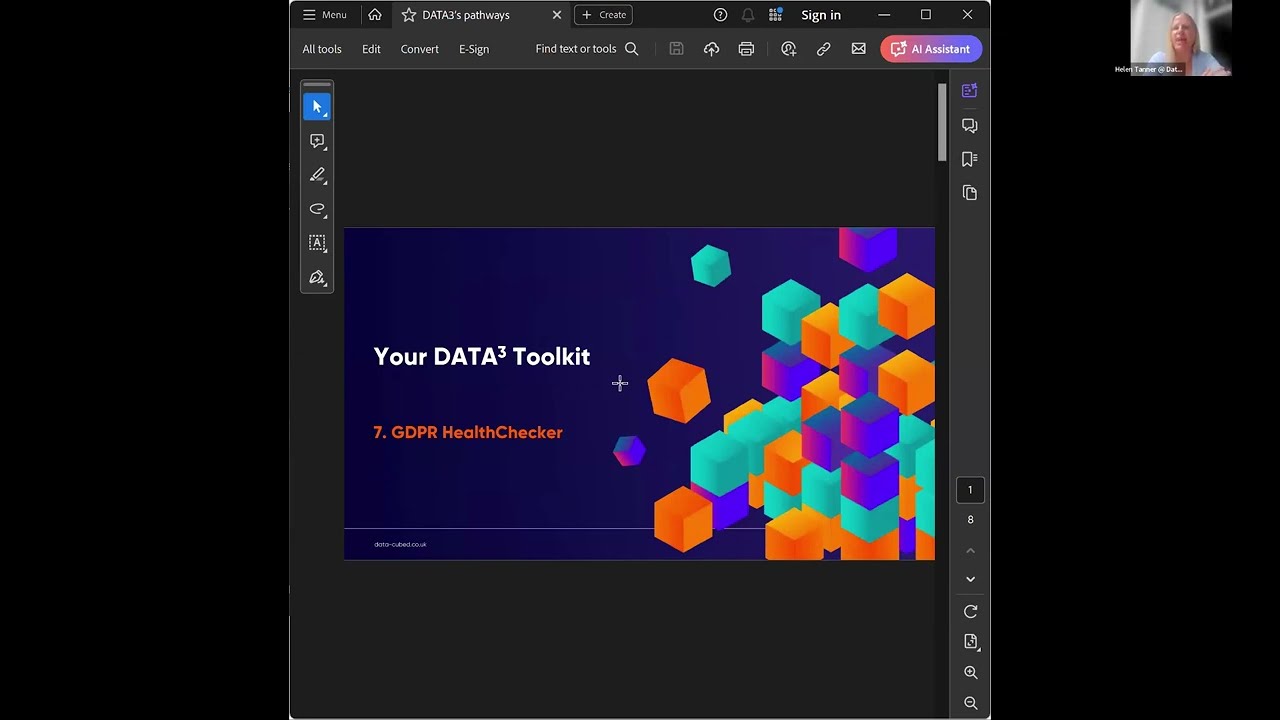
Task: Select the Add text box tool
Action: pos(317,243)
